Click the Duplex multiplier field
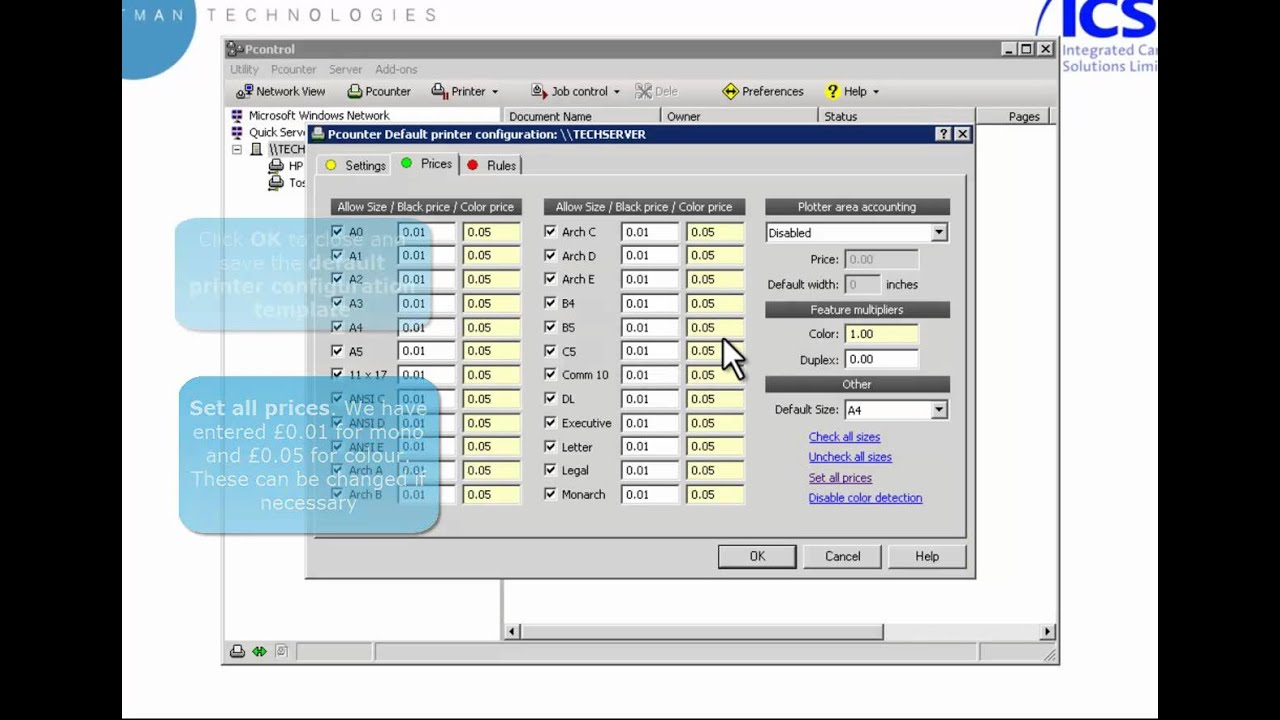The height and width of the screenshot is (720, 1280). pos(881,359)
